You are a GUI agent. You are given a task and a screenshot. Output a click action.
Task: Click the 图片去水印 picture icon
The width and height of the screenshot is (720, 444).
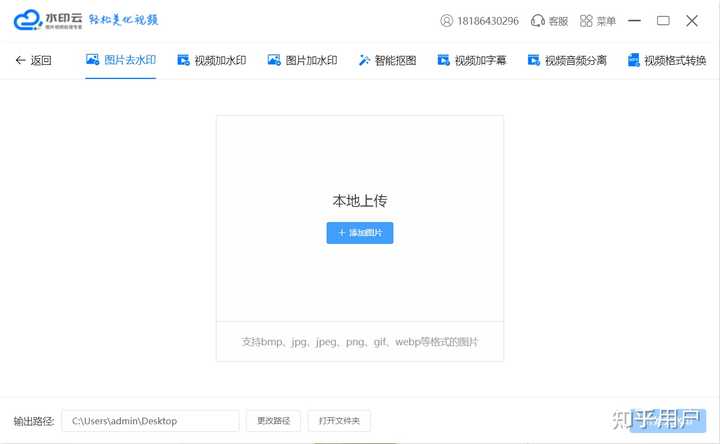point(92,60)
